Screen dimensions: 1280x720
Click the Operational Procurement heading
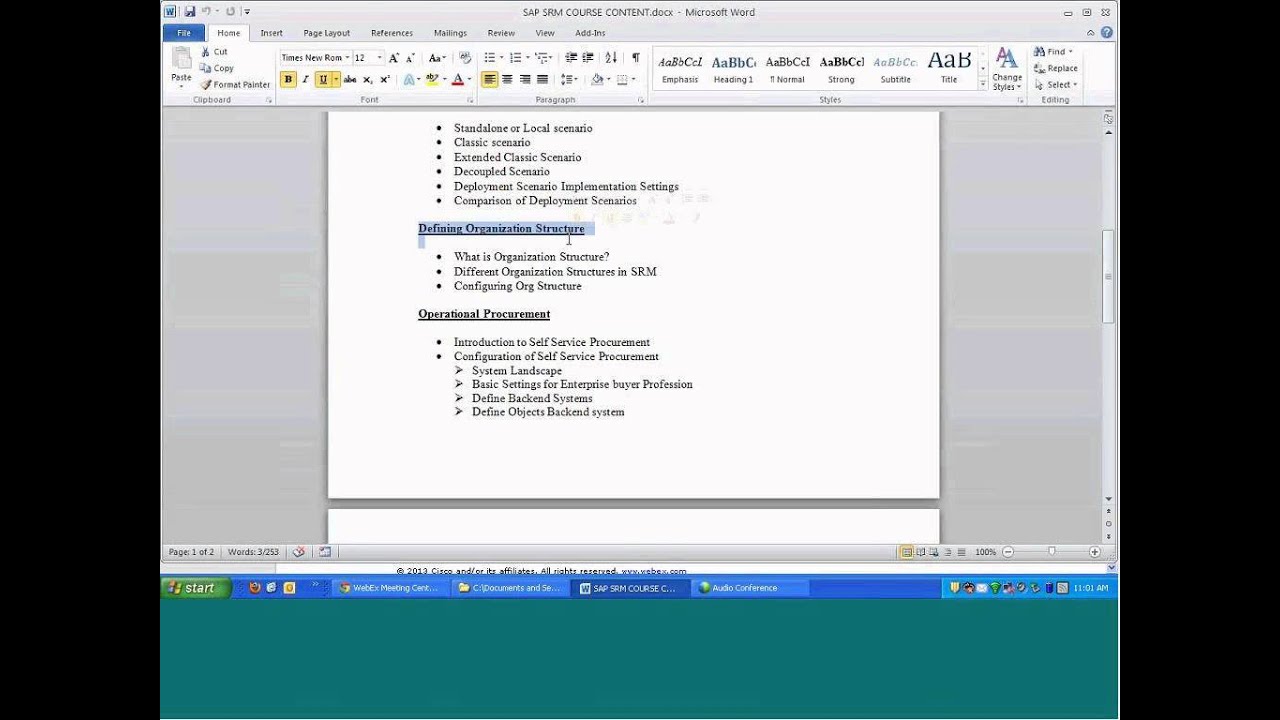484,314
